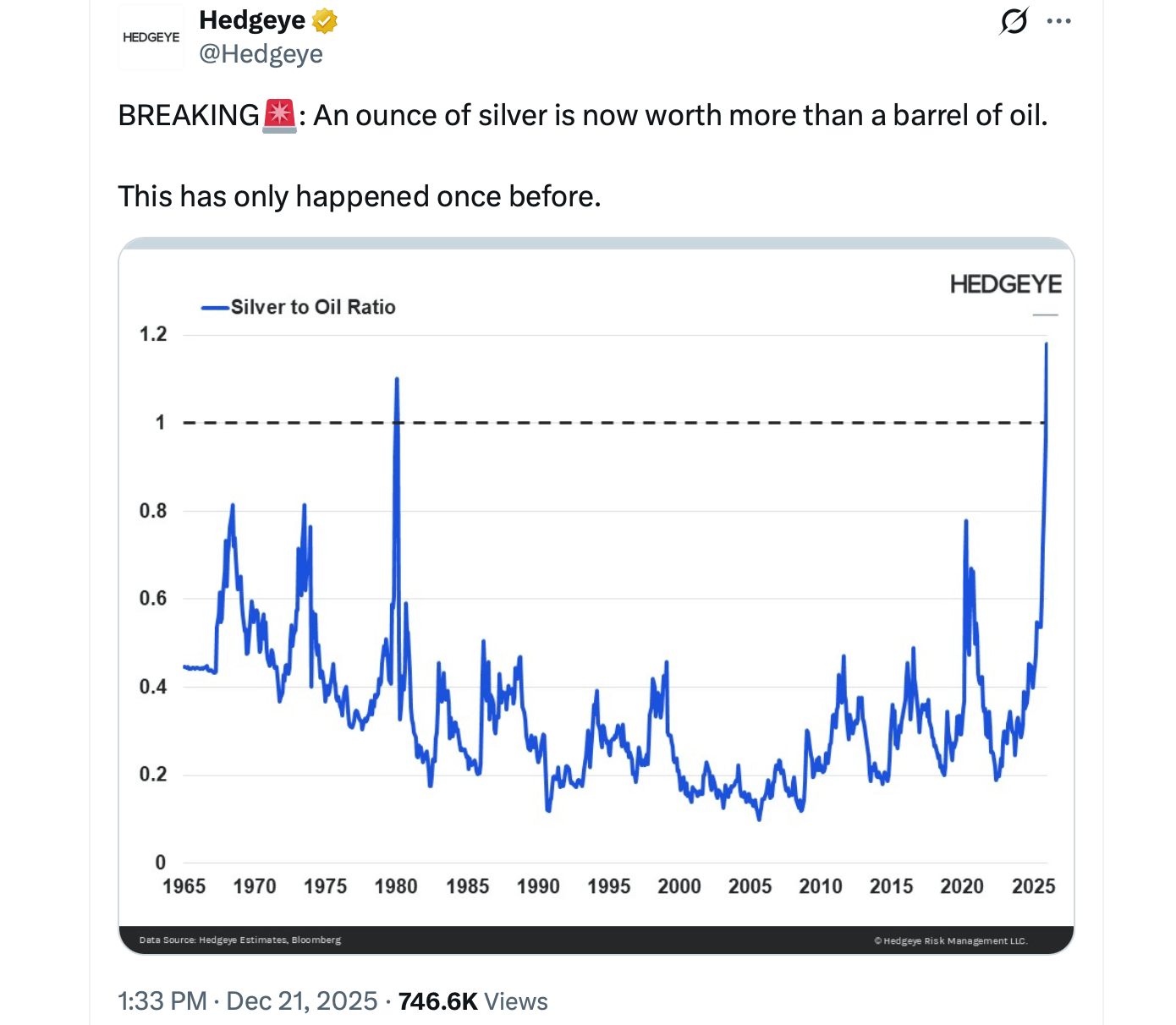Click the blue ratio spike near 2025

click(1046, 381)
